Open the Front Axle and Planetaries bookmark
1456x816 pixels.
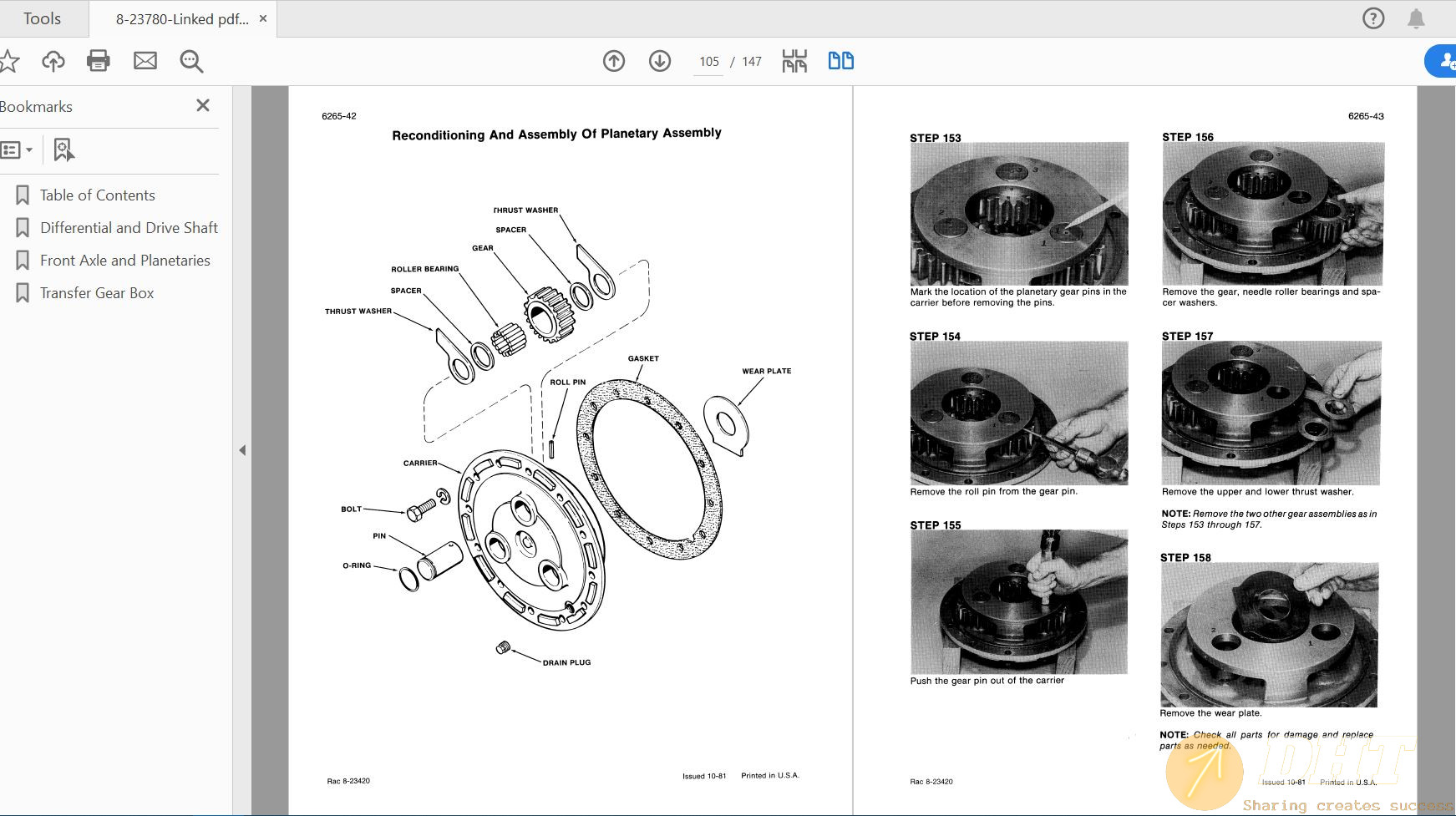coord(124,260)
